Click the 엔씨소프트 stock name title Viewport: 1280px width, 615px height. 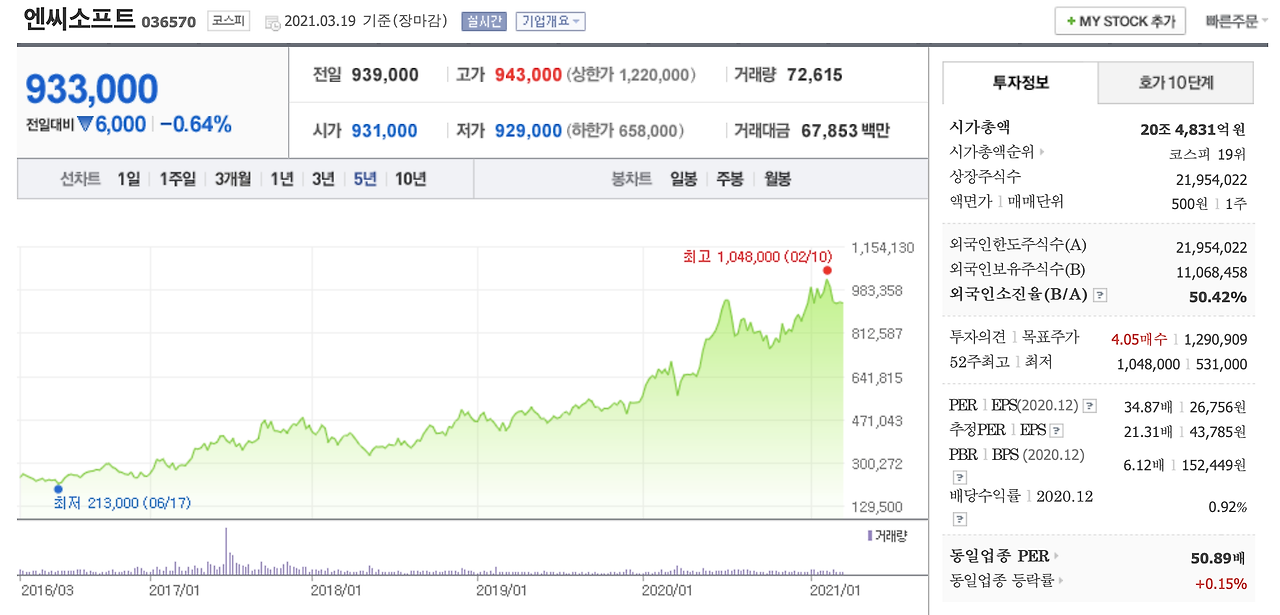click(77, 19)
